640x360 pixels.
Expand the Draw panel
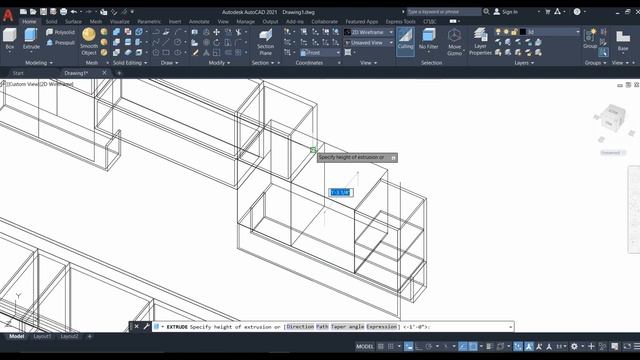[x=169, y=63]
